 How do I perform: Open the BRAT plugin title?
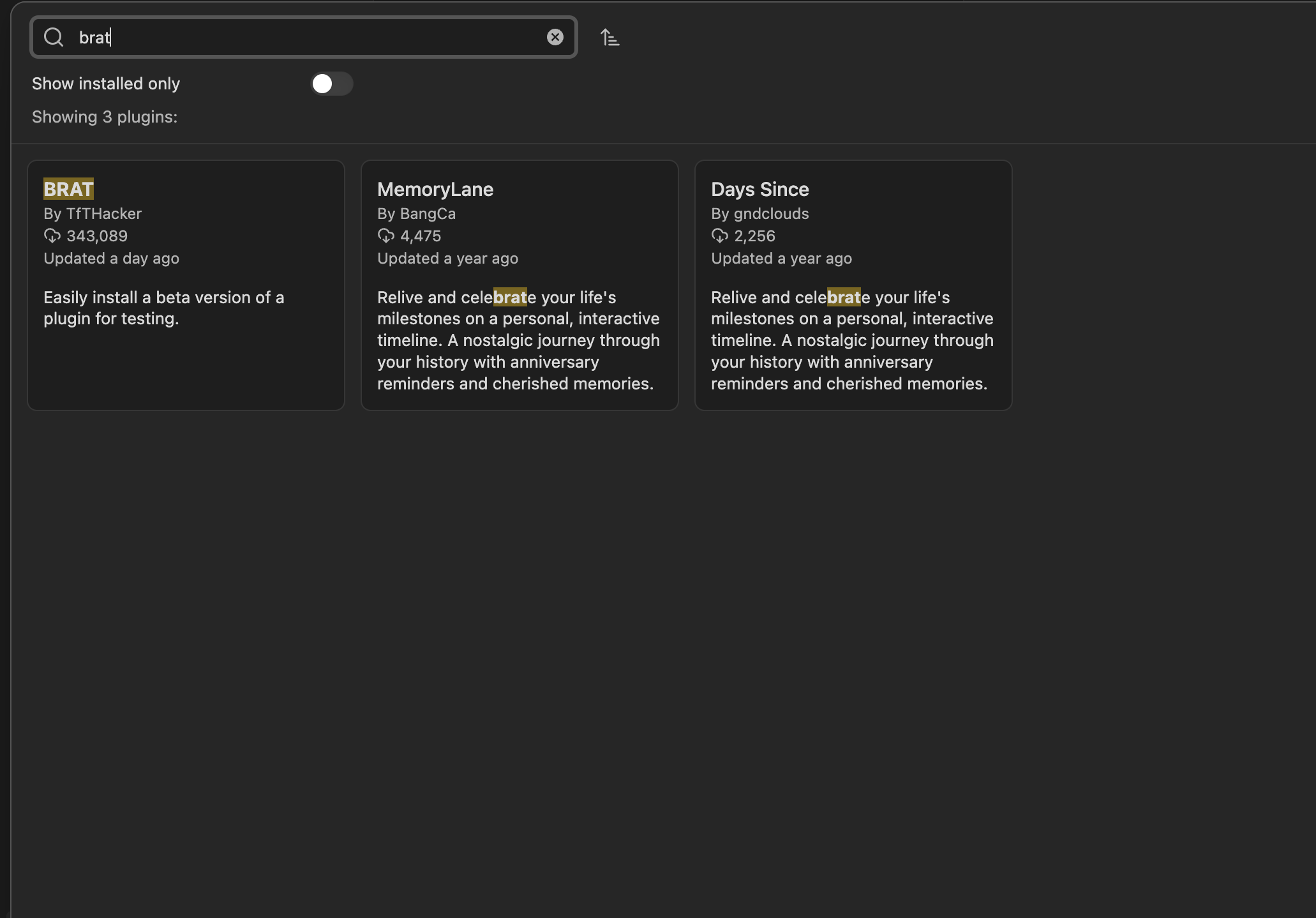68,189
